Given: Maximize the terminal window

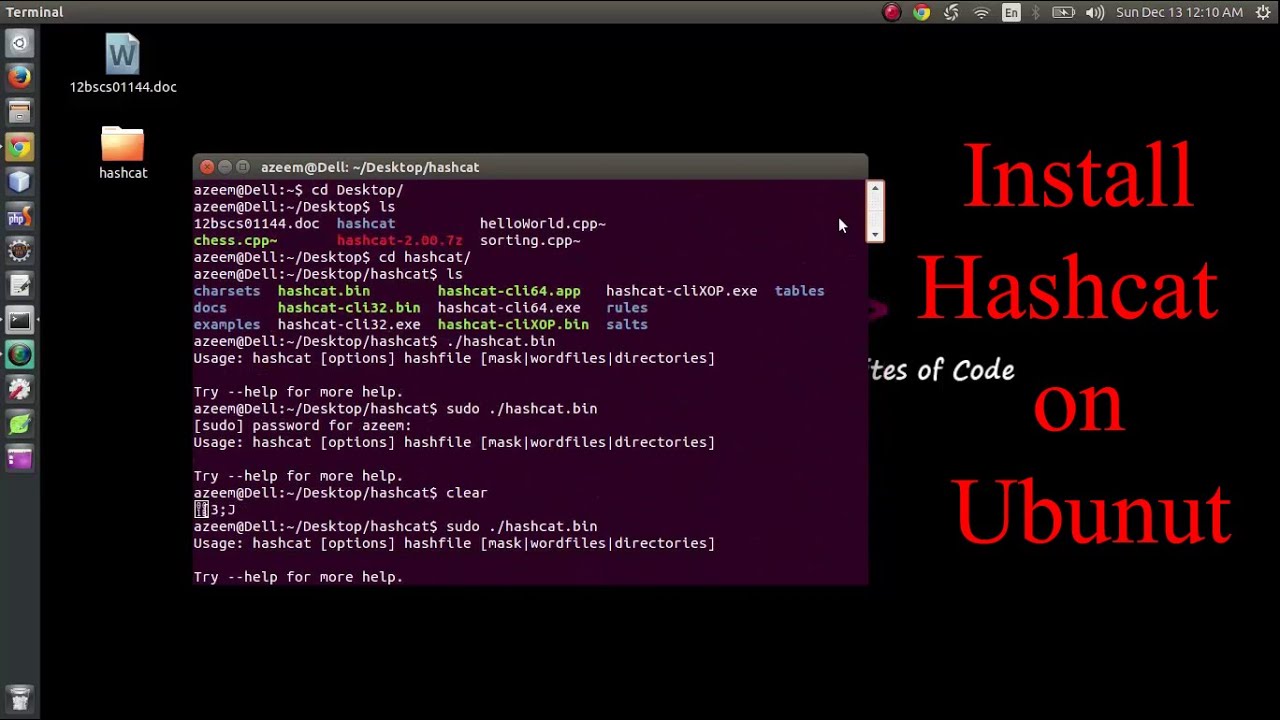Looking at the screenshot, I should pos(243,167).
